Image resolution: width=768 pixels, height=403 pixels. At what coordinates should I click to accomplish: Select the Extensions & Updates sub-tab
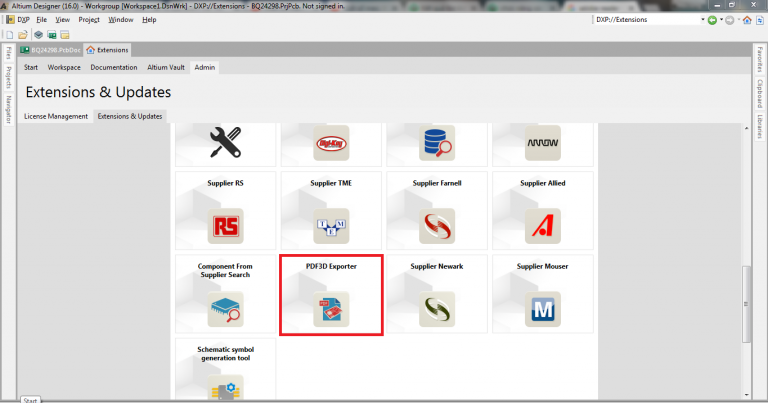pyautogui.click(x=130, y=116)
